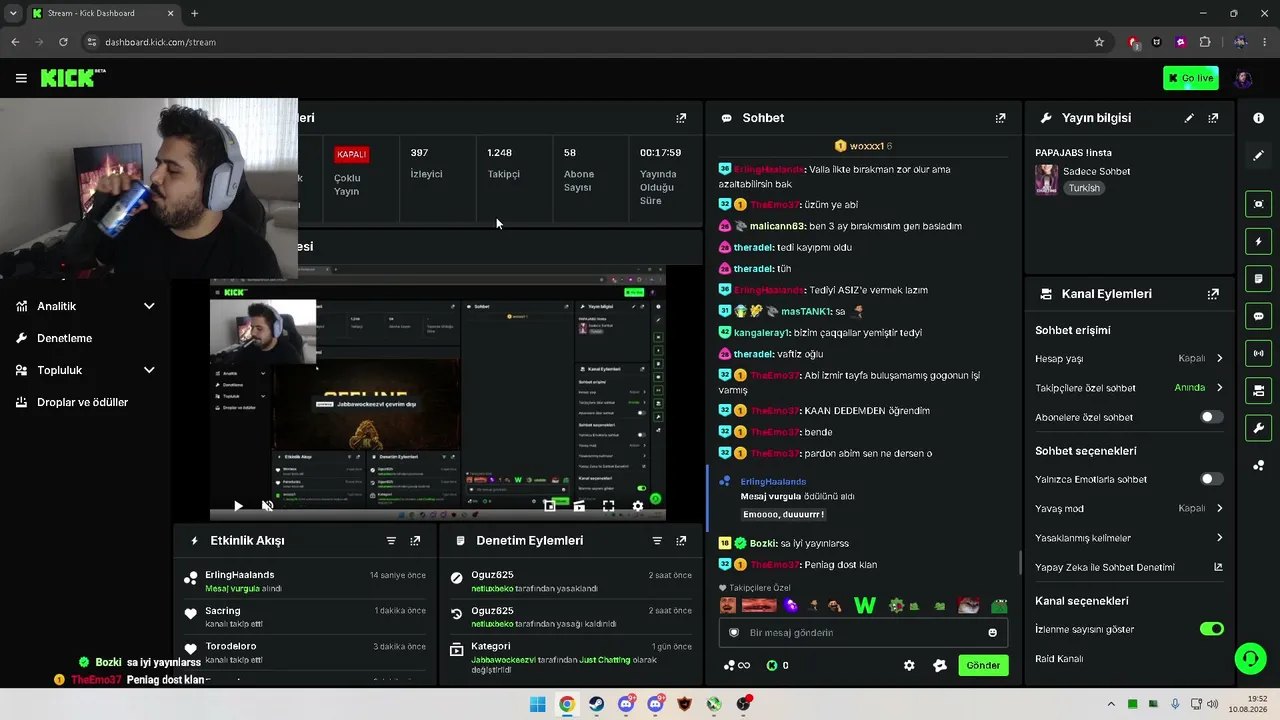Edit stream info with pencil in Yayın bilgisi

tap(1189, 118)
